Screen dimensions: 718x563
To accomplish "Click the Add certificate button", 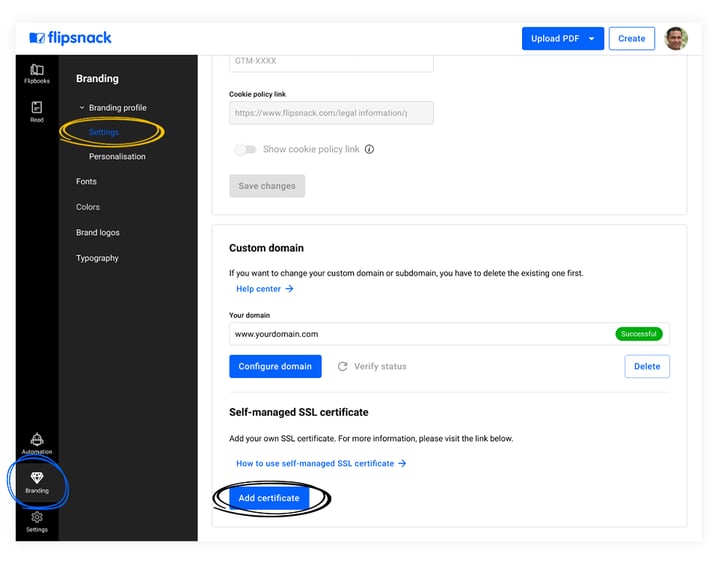I will point(269,498).
